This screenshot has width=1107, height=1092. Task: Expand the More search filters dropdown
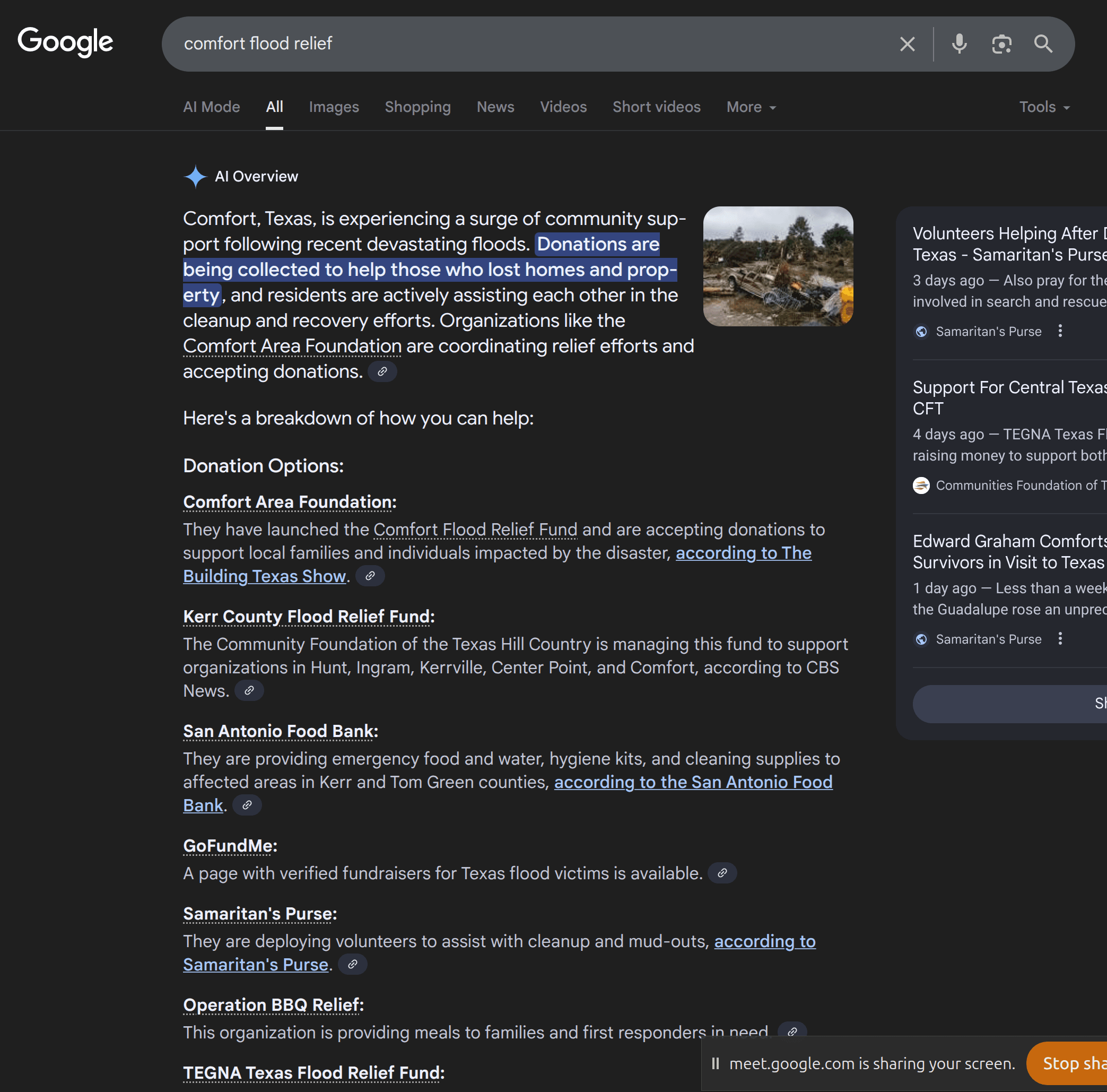tap(751, 107)
